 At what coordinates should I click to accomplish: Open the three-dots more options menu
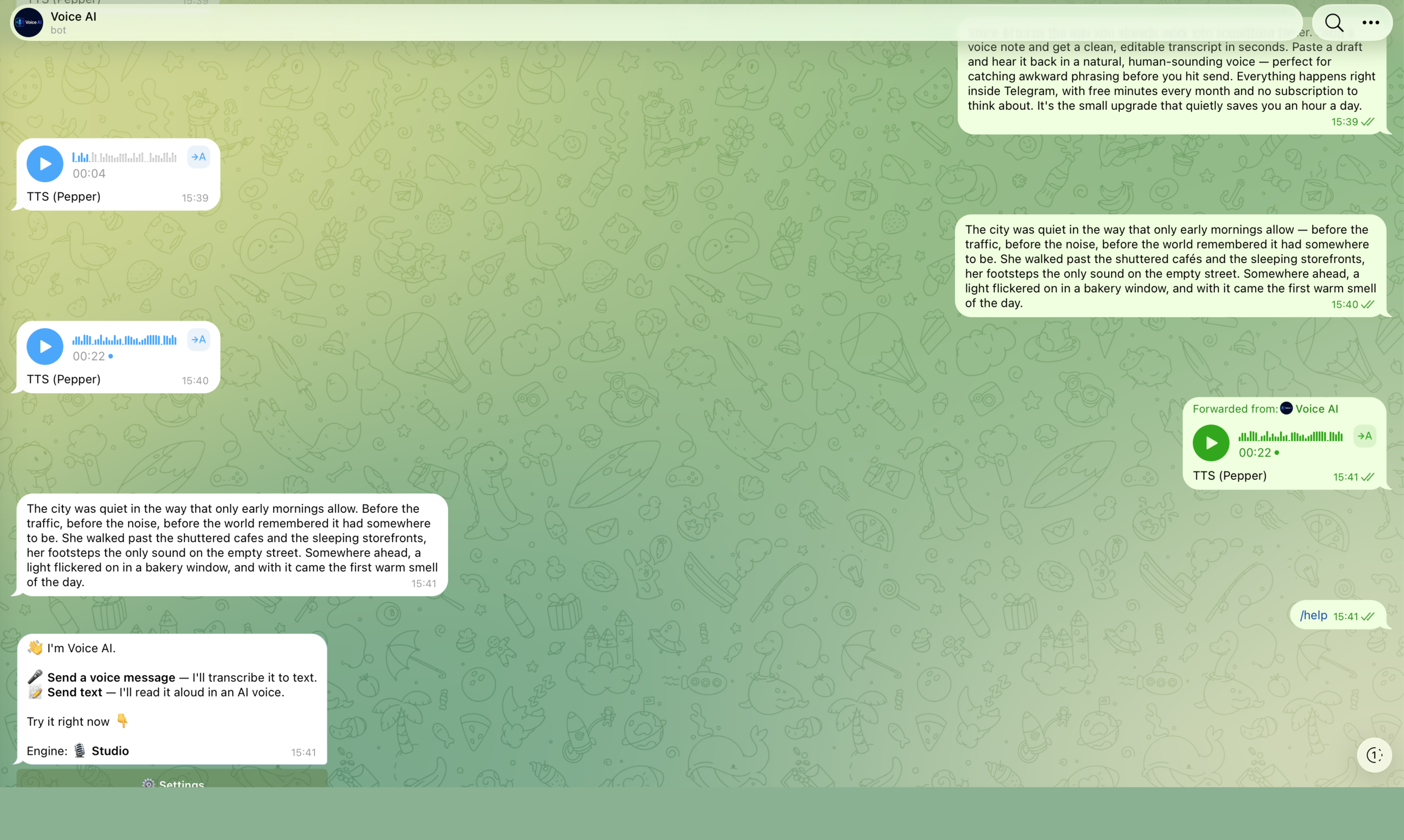(x=1371, y=23)
